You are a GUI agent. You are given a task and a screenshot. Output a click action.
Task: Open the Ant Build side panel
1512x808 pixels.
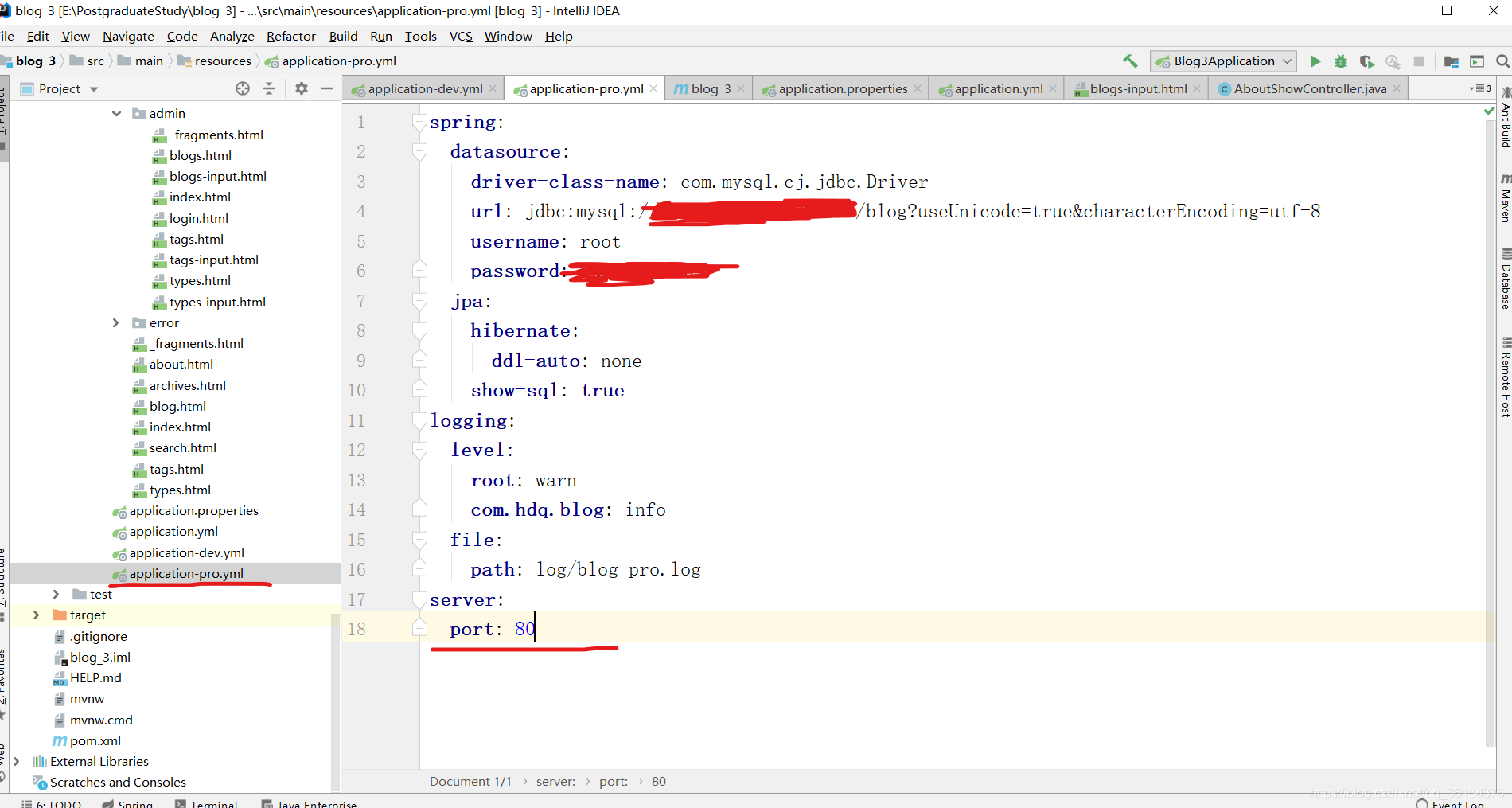click(x=1505, y=118)
